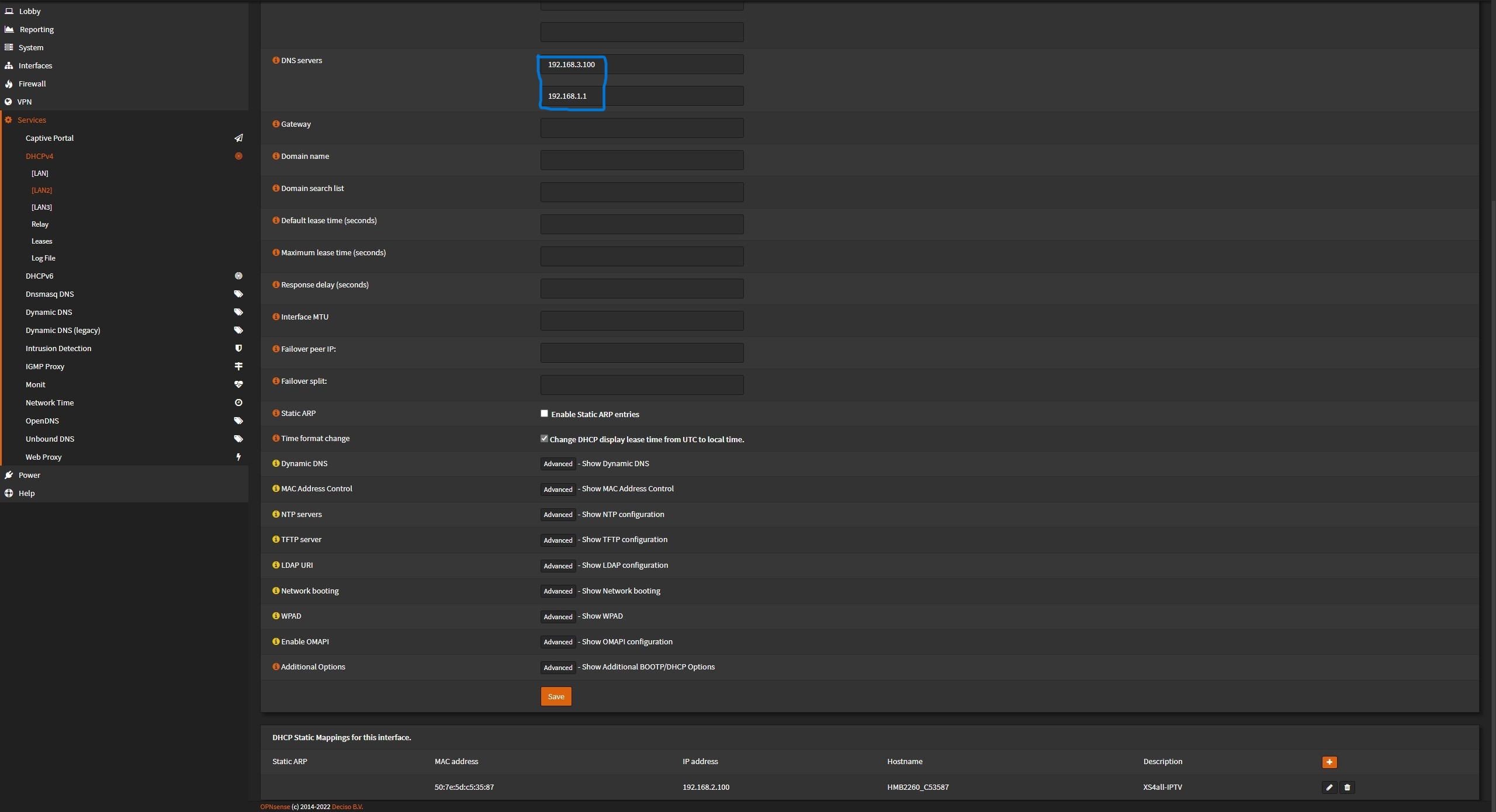
Task: Open the OPNsense footer link
Action: (x=275, y=807)
